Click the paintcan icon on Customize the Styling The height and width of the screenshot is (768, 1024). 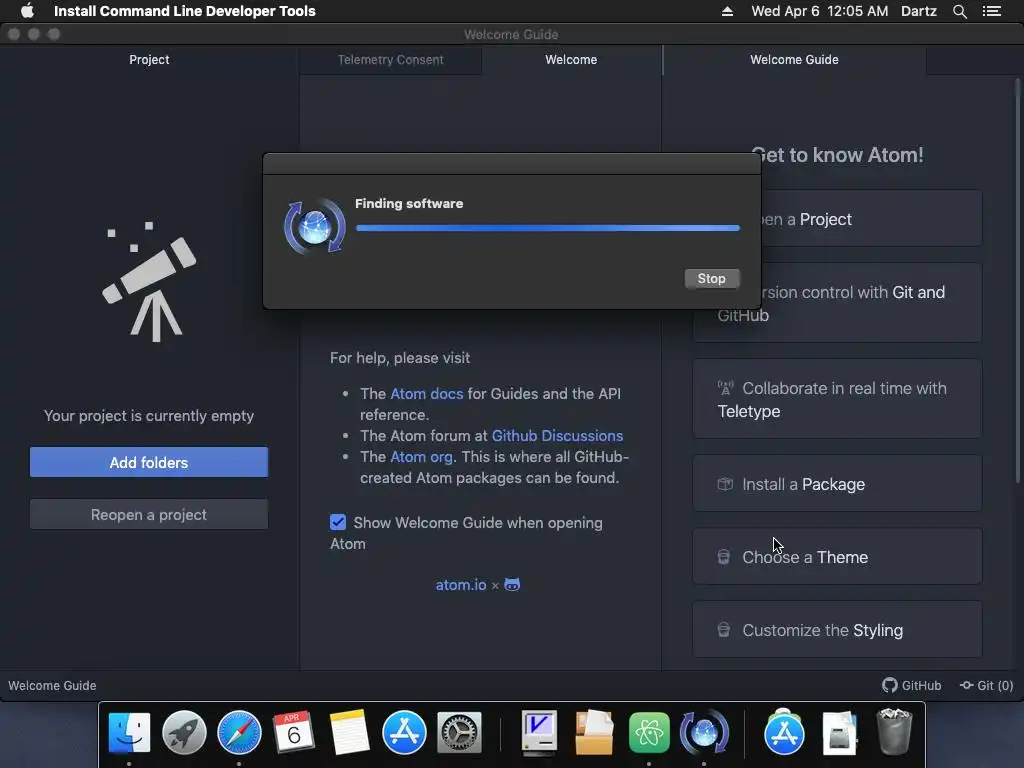tap(724, 630)
